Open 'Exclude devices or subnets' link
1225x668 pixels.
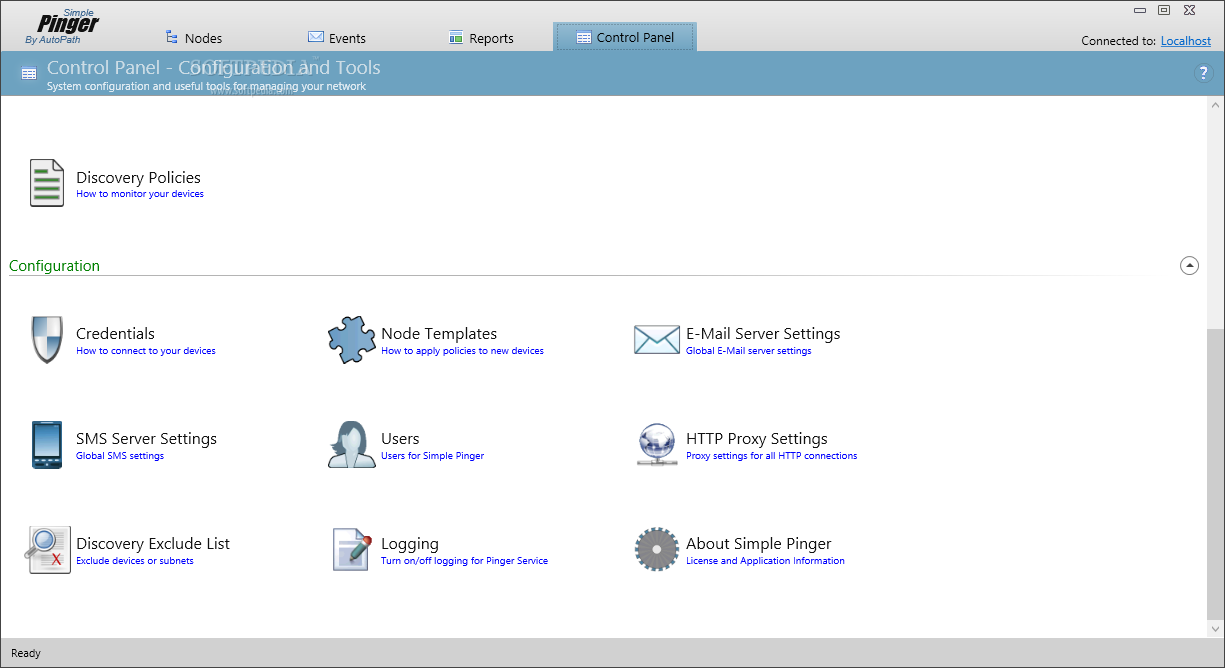(135, 561)
